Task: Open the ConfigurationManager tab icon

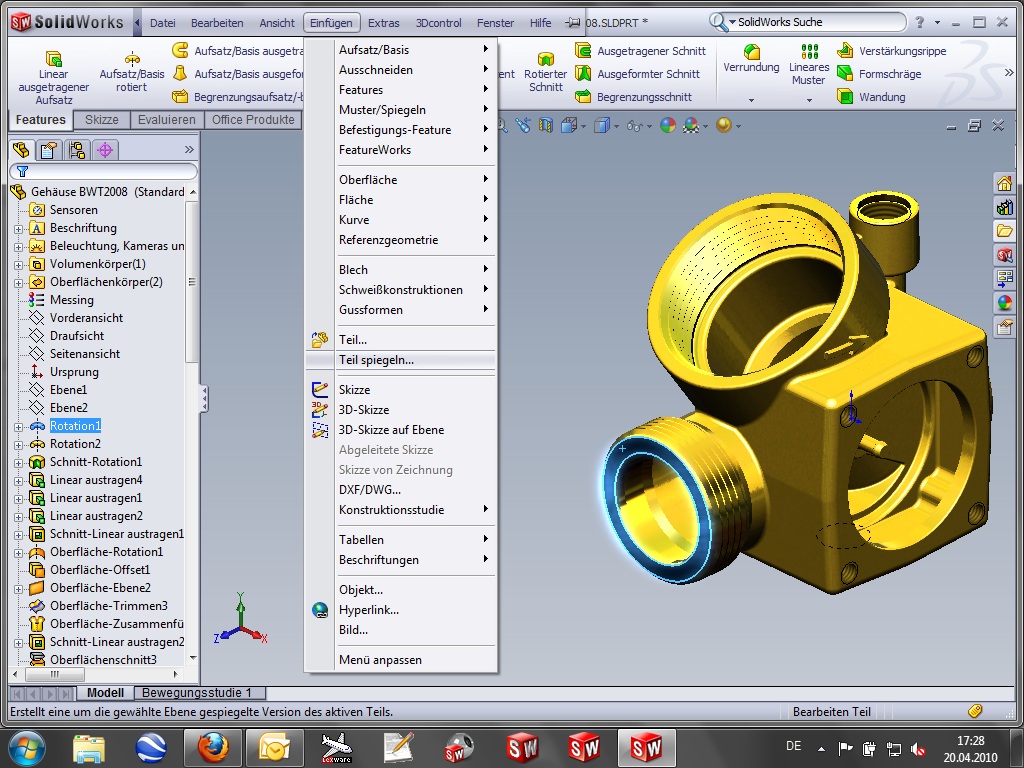Action: pos(75,150)
